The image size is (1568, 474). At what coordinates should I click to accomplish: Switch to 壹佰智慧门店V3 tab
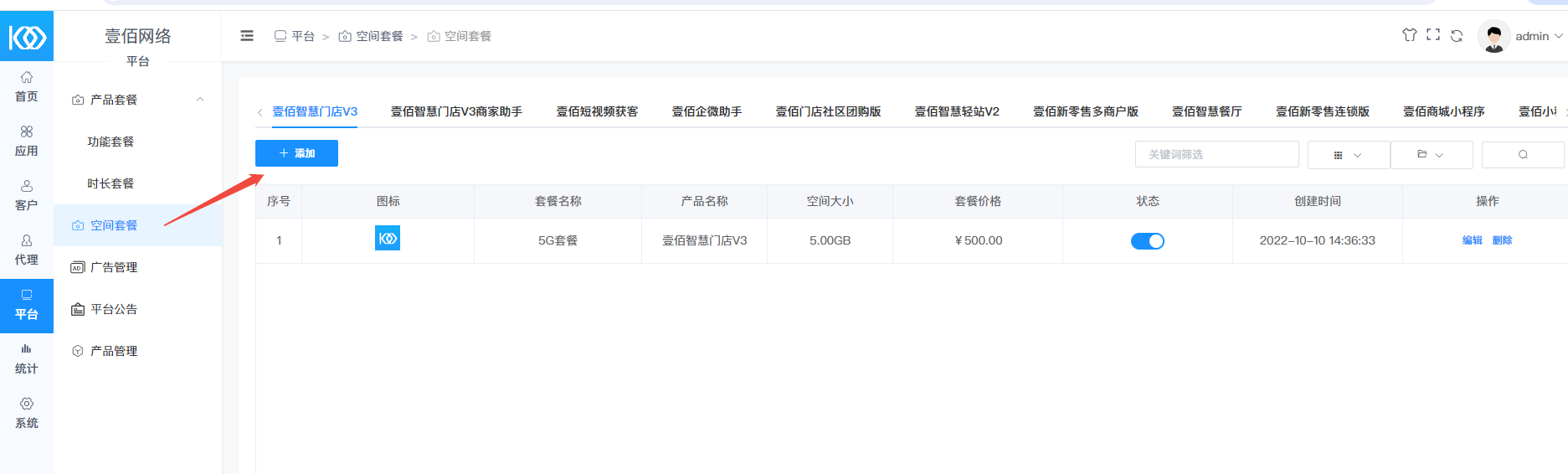pyautogui.click(x=315, y=111)
